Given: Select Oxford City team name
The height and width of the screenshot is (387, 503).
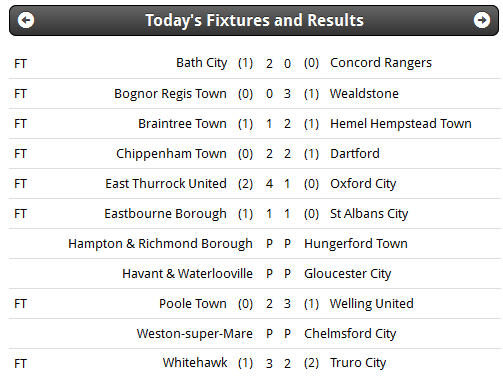Looking at the screenshot, I should (x=363, y=184).
